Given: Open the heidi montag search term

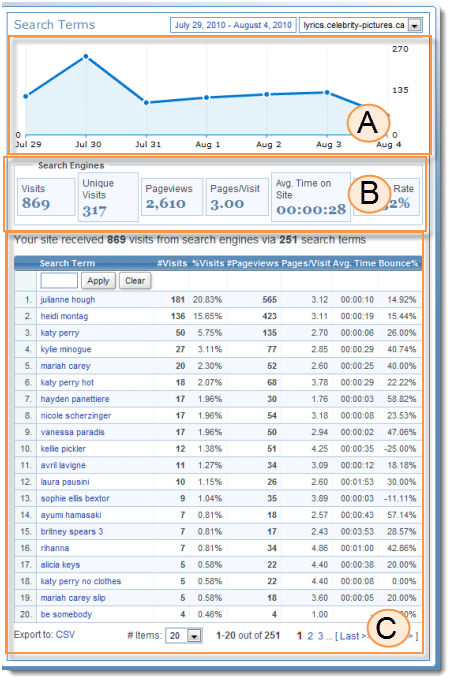Looking at the screenshot, I should click(x=64, y=316).
